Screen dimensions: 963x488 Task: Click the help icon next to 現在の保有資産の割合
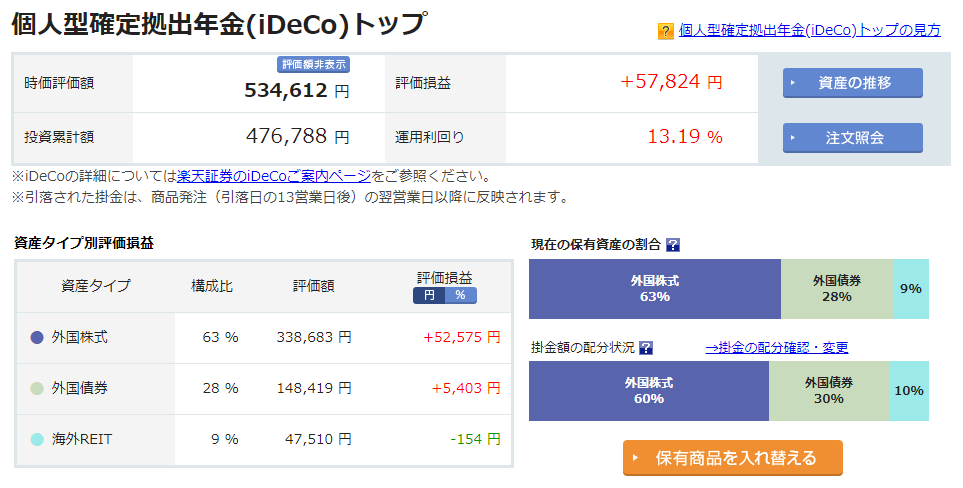pyautogui.click(x=673, y=245)
